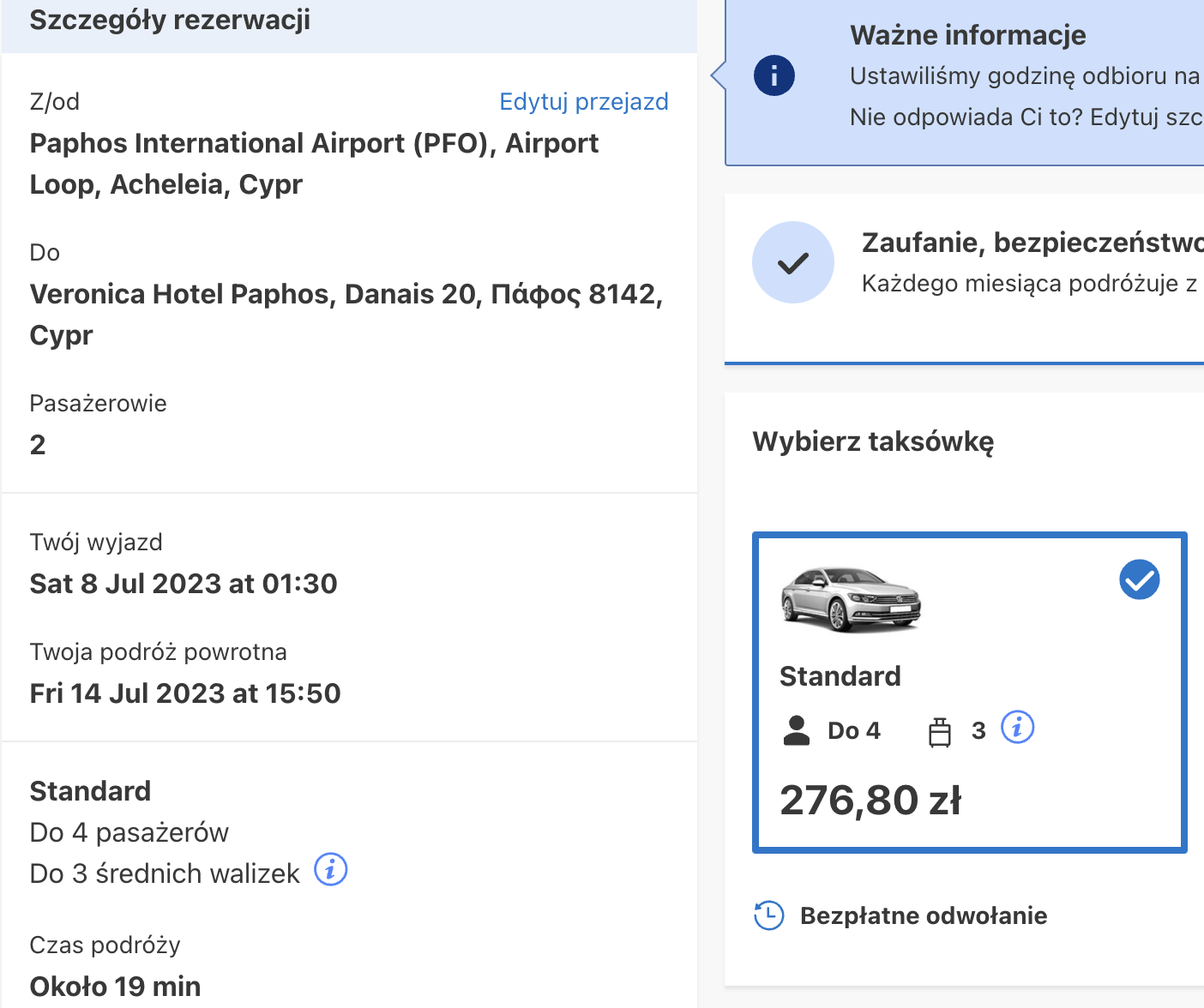This screenshot has width=1204, height=1008.
Task: Click passenger person icon next to 'Do 4'
Action: coord(797,730)
